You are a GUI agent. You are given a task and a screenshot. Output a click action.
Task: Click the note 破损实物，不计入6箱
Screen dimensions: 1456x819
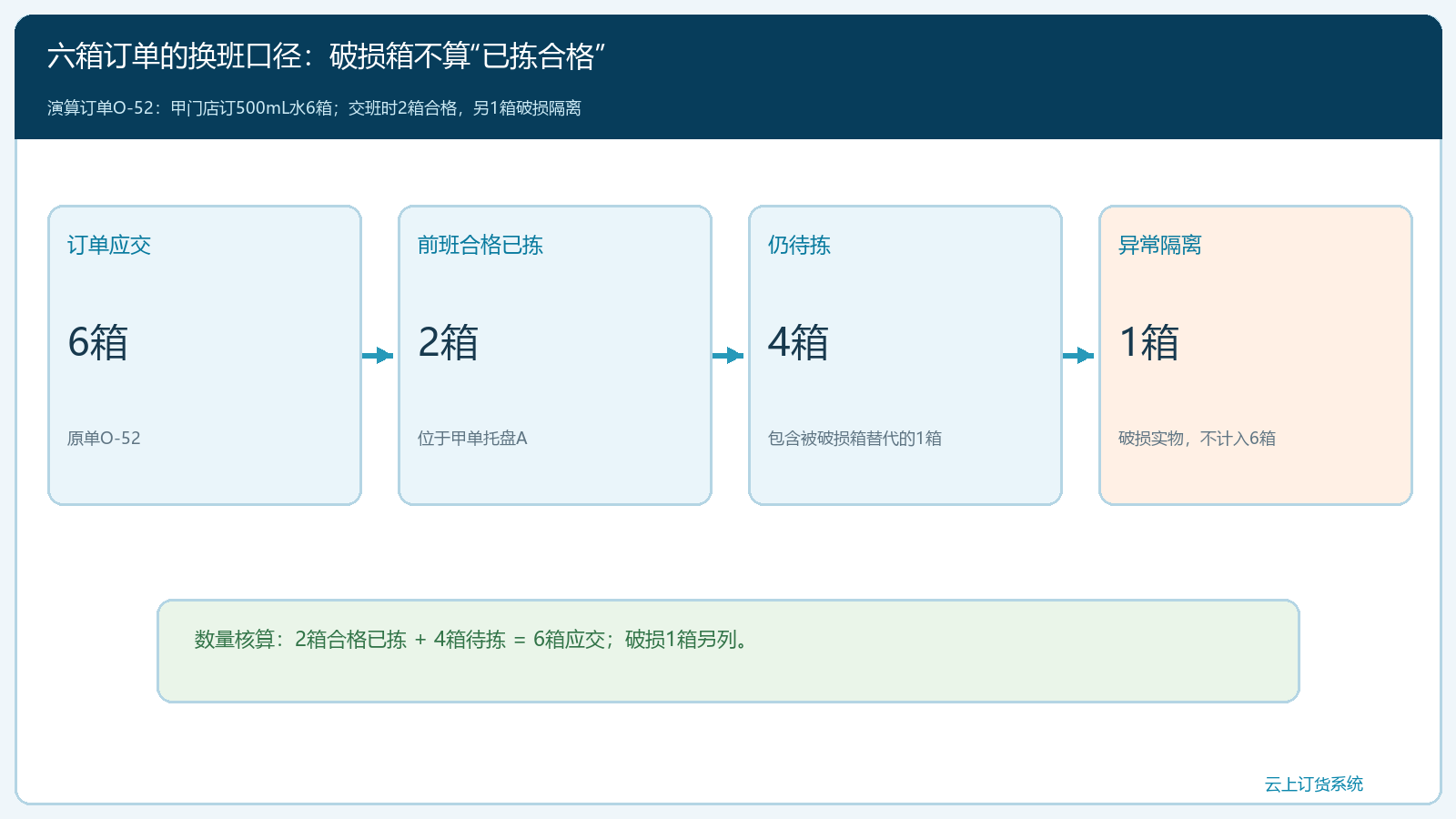pos(1197,439)
